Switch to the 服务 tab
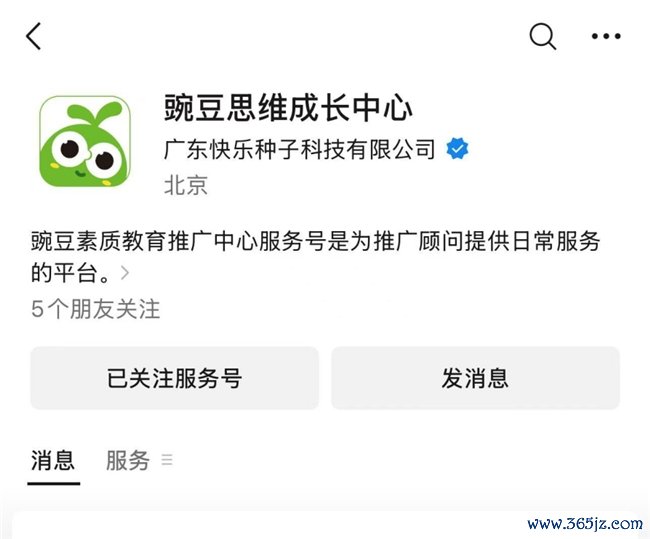Viewport: 650px width, 539px height. coord(128,460)
